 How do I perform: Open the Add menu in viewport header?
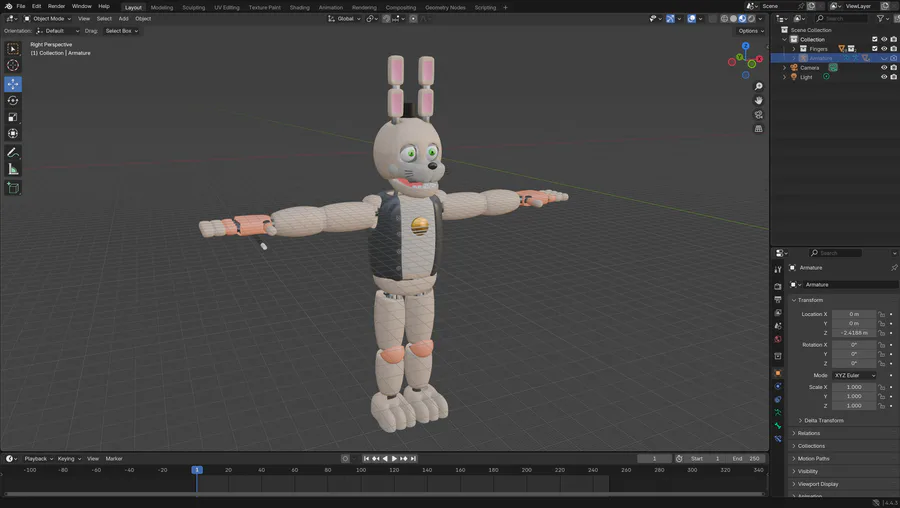[123, 18]
